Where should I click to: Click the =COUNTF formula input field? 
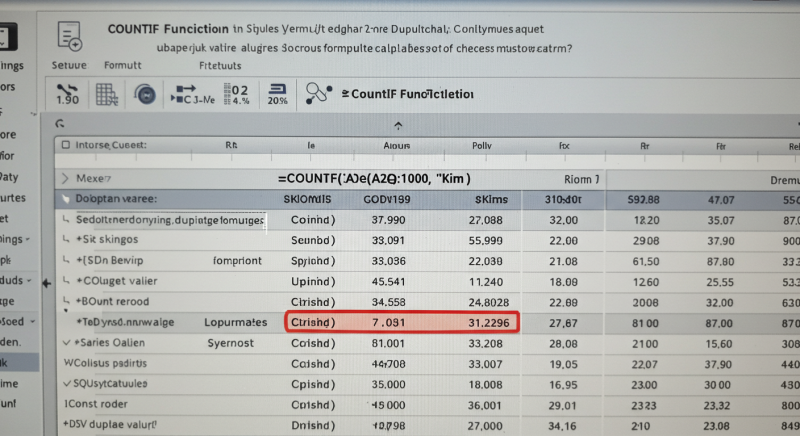[374, 178]
